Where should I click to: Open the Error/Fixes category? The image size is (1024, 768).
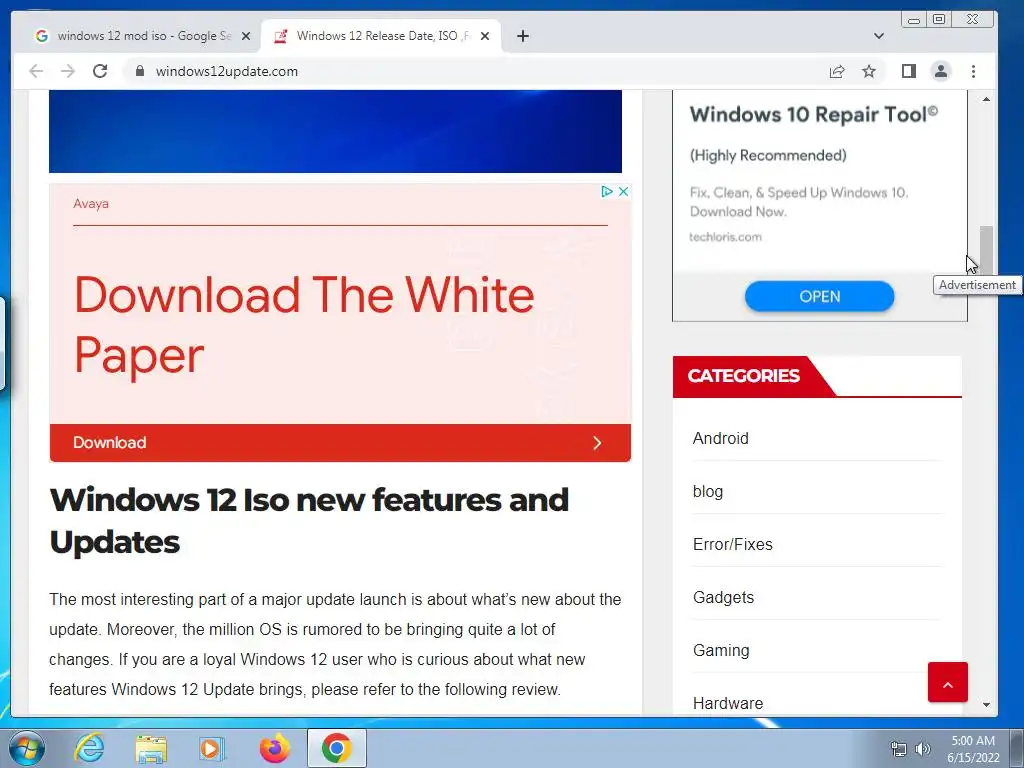[x=732, y=544]
